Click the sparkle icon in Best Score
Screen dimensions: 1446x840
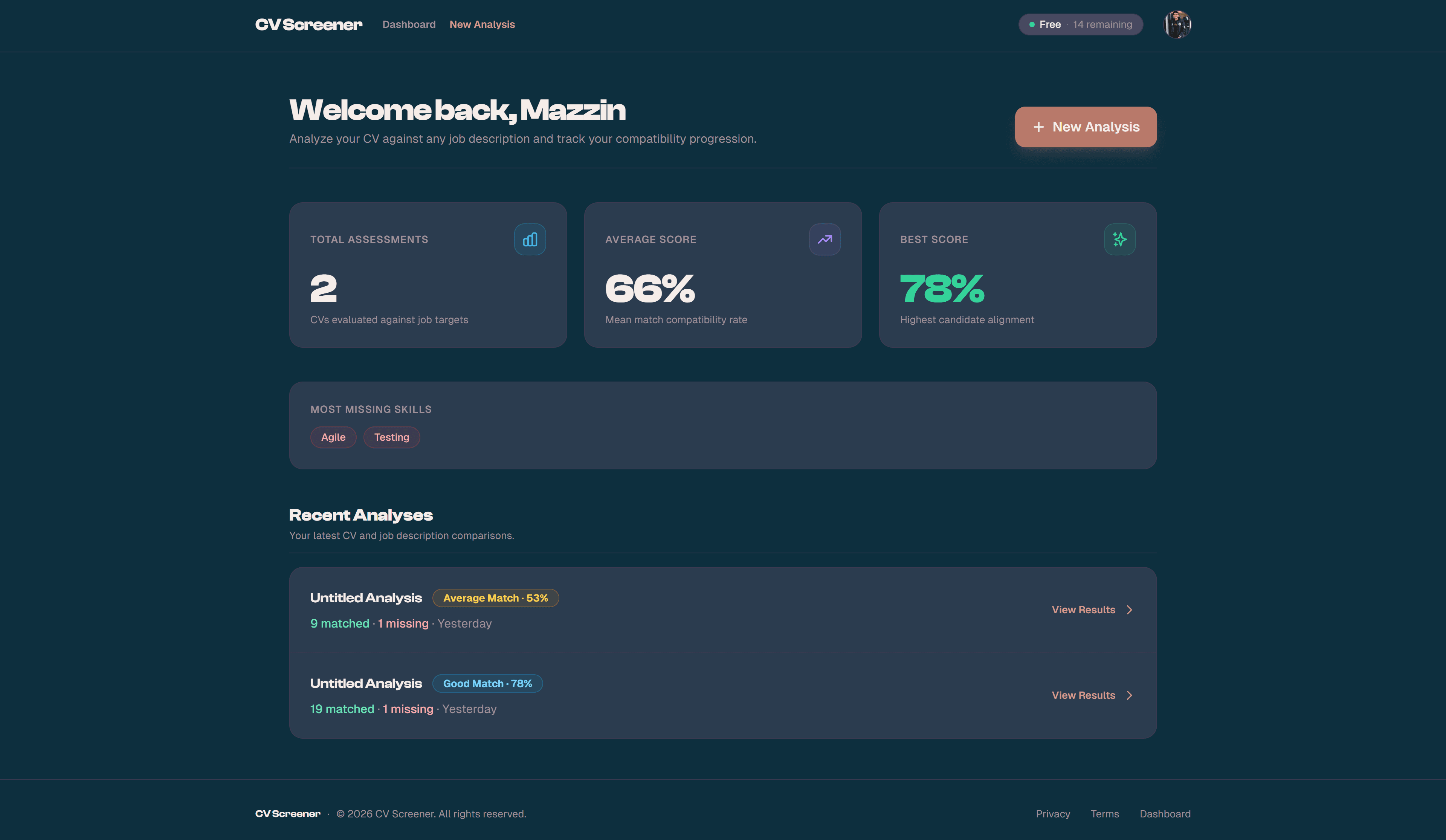1119,239
